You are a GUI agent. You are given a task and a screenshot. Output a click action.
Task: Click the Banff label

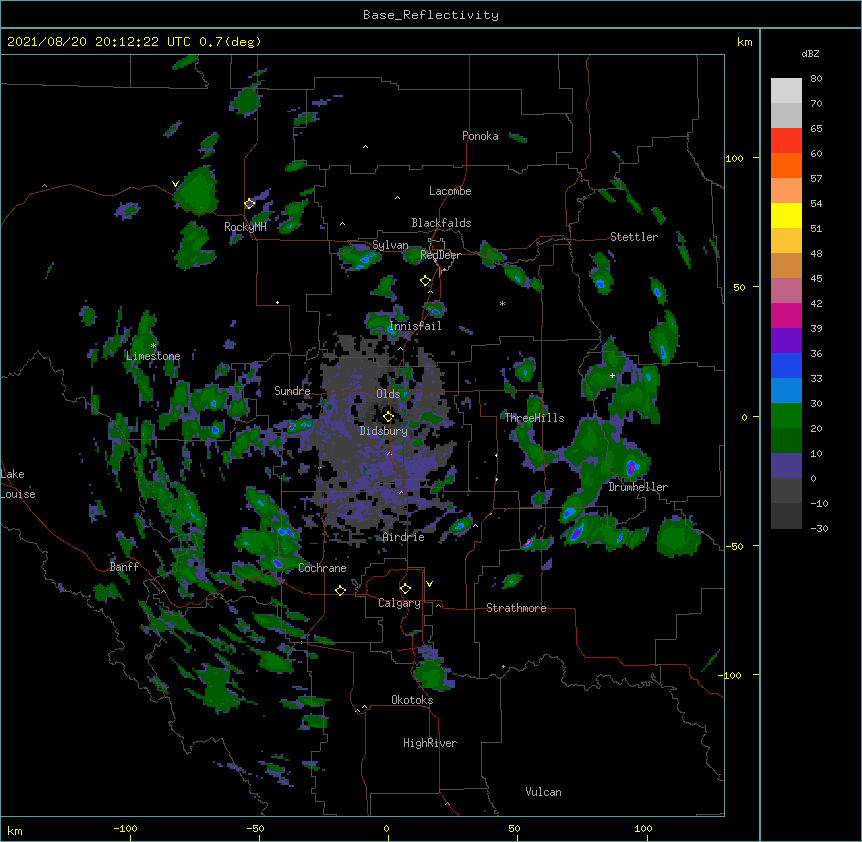(x=124, y=567)
